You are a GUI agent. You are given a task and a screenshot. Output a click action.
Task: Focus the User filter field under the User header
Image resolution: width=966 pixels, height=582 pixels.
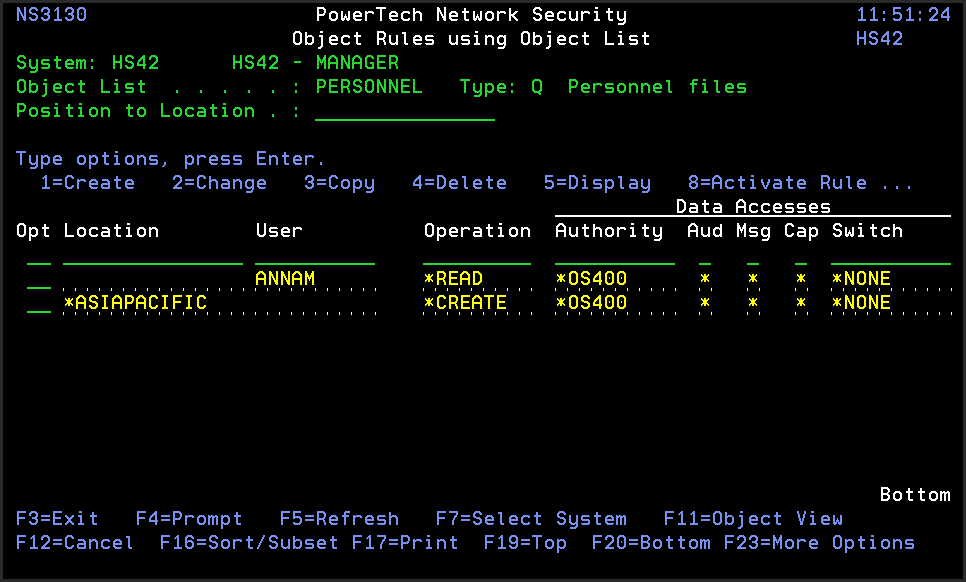[x=314, y=255]
